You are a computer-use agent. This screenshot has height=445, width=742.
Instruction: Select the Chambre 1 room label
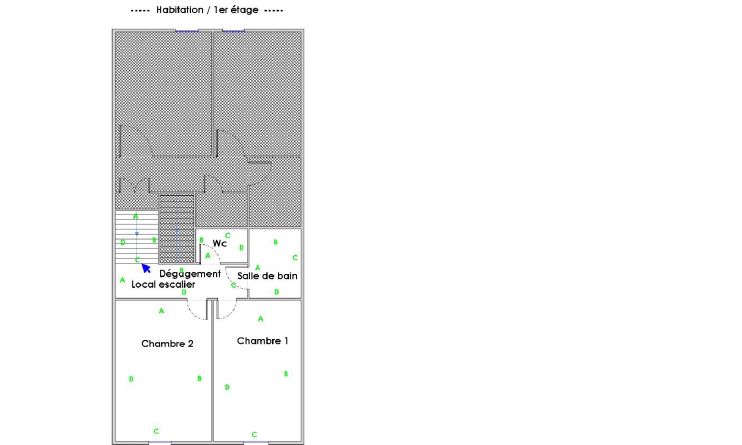(263, 341)
